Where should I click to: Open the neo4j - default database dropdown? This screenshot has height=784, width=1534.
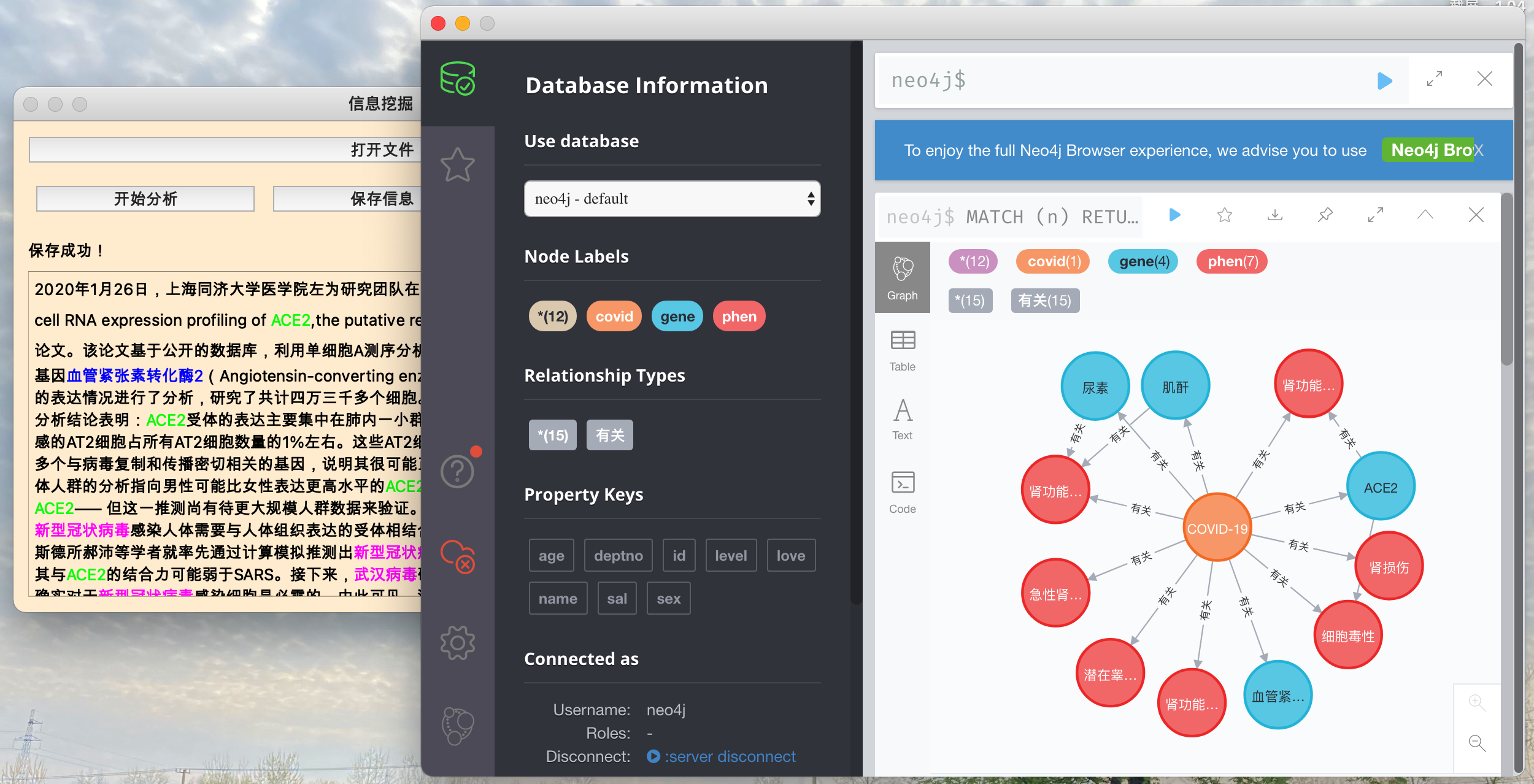coord(672,199)
